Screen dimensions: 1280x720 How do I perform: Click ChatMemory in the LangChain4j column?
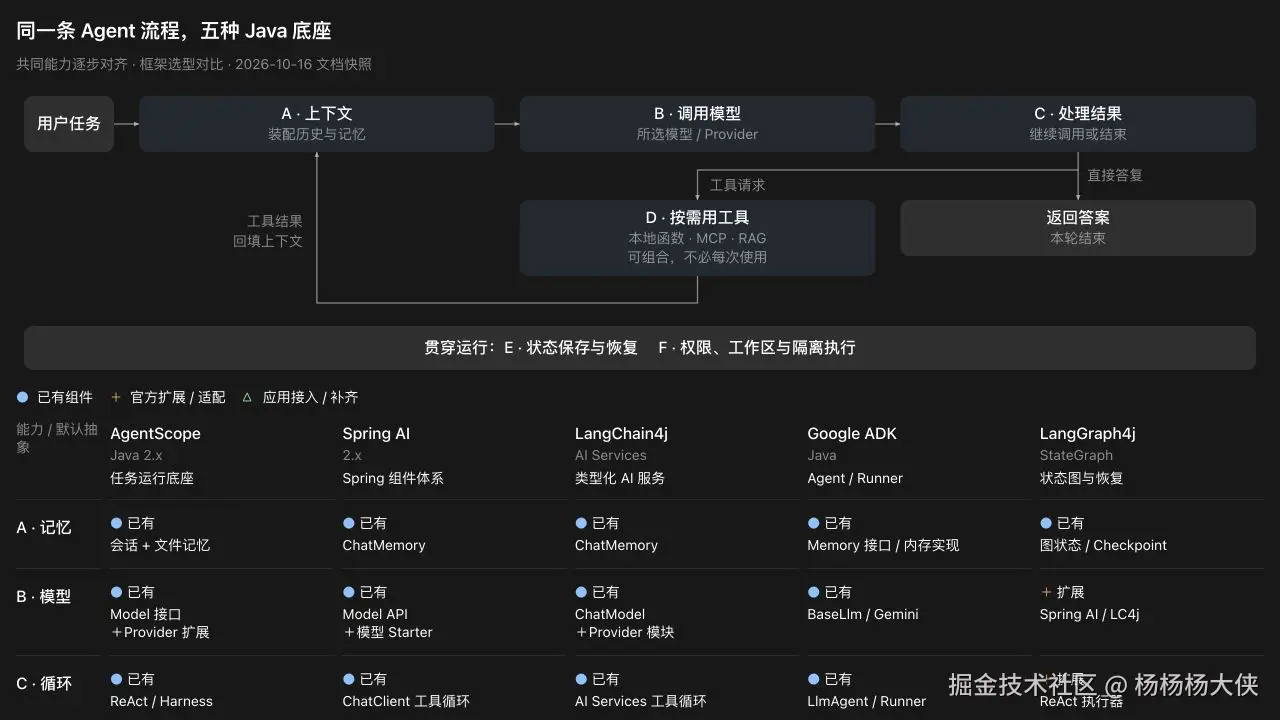click(616, 545)
